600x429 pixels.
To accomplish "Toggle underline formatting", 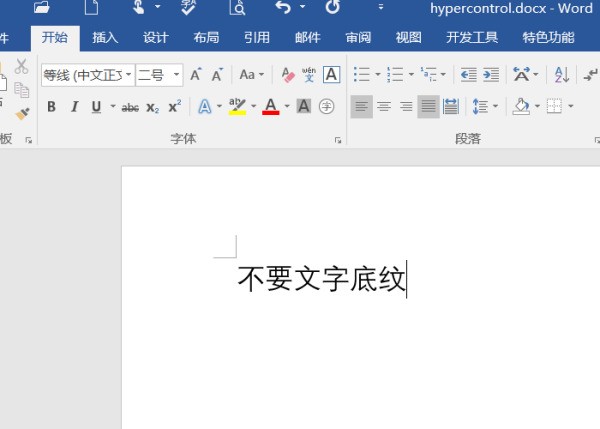I will (x=96, y=107).
